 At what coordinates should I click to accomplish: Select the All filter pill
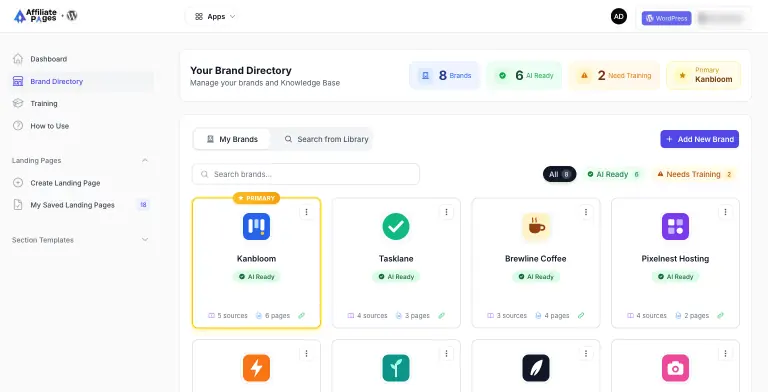coord(559,174)
